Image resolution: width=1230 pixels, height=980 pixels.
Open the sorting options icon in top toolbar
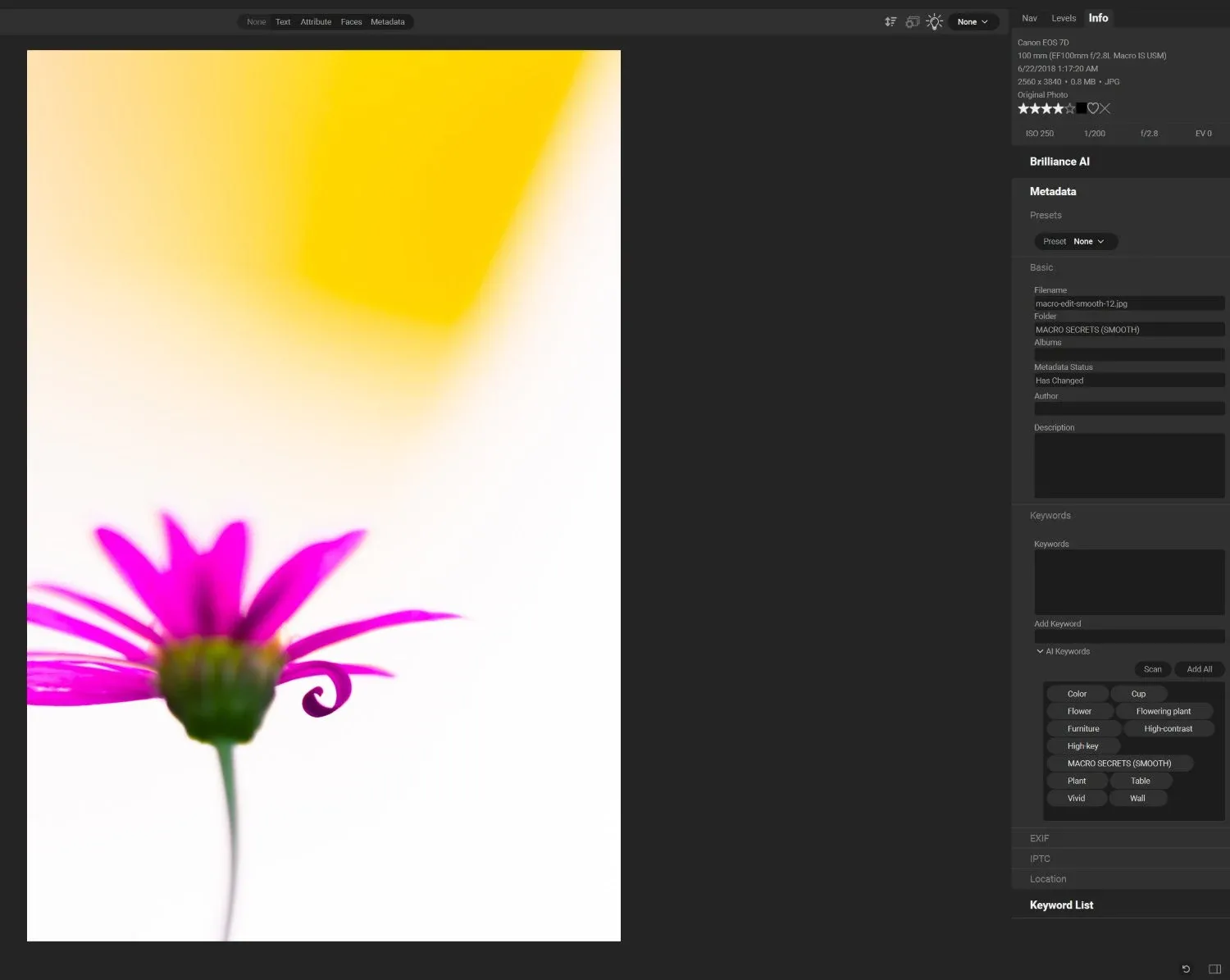891,21
